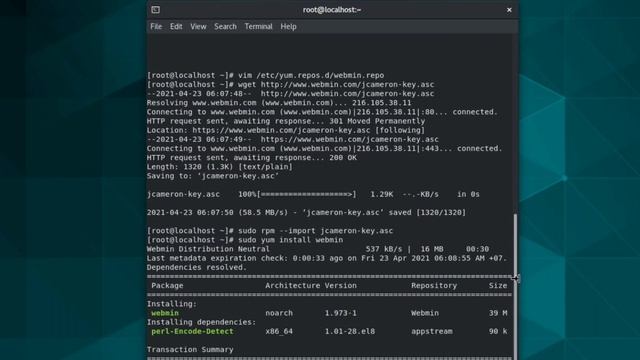
Task: Click the terminal icon in the title bar
Action: point(156,10)
